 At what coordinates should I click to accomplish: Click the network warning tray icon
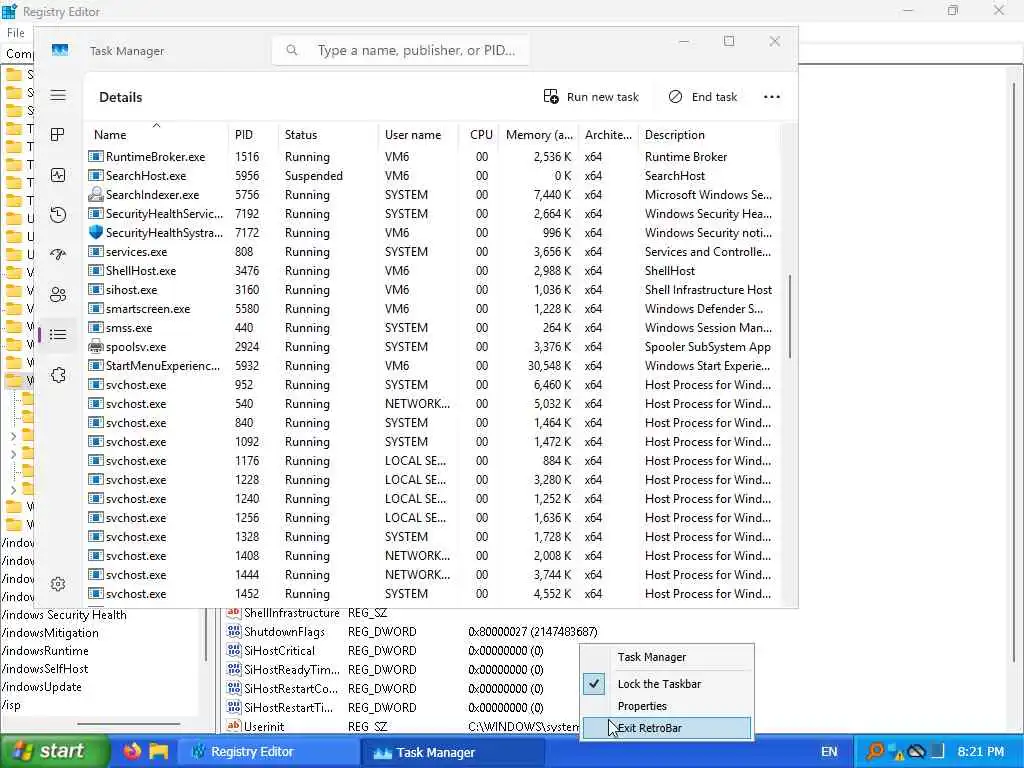click(896, 752)
